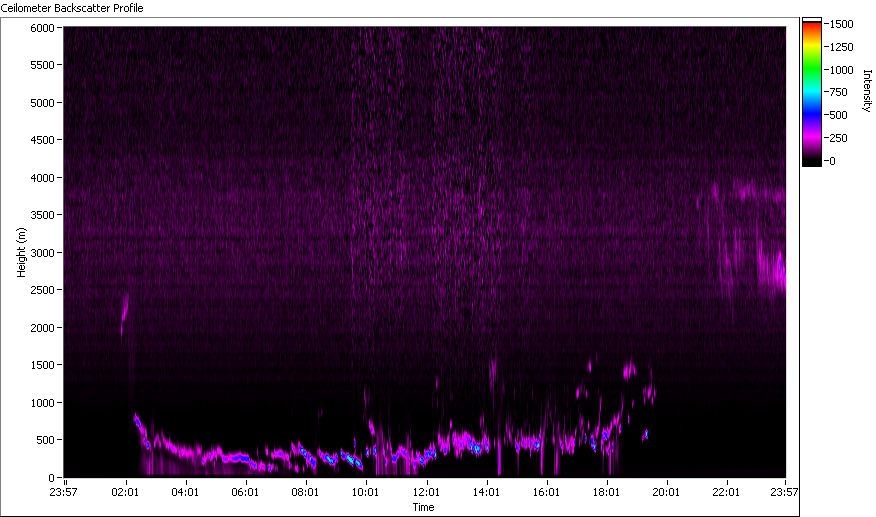Click the 1500 height axis value

pyautogui.click(x=42, y=365)
